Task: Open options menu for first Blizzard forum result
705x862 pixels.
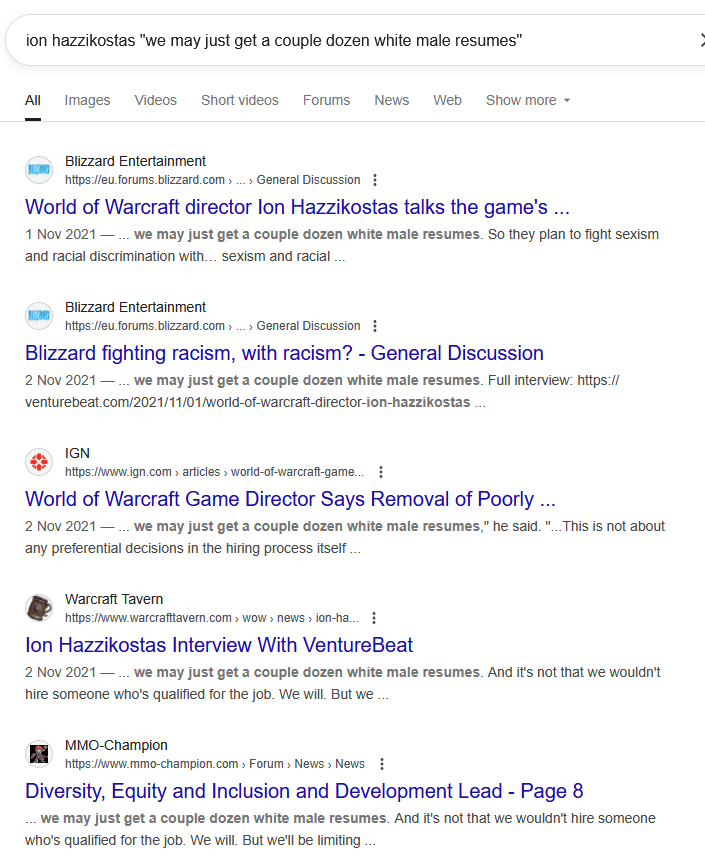Action: [375, 180]
